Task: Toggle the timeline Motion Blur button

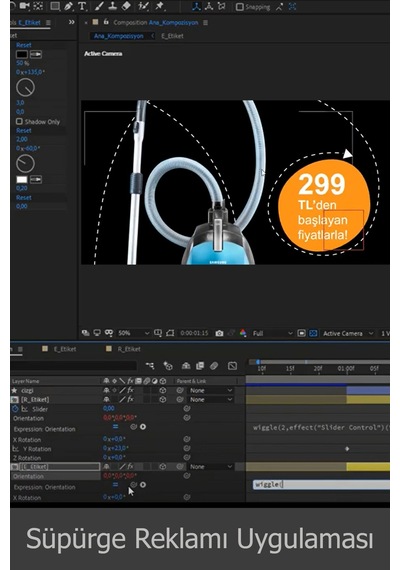Action: click(214, 366)
